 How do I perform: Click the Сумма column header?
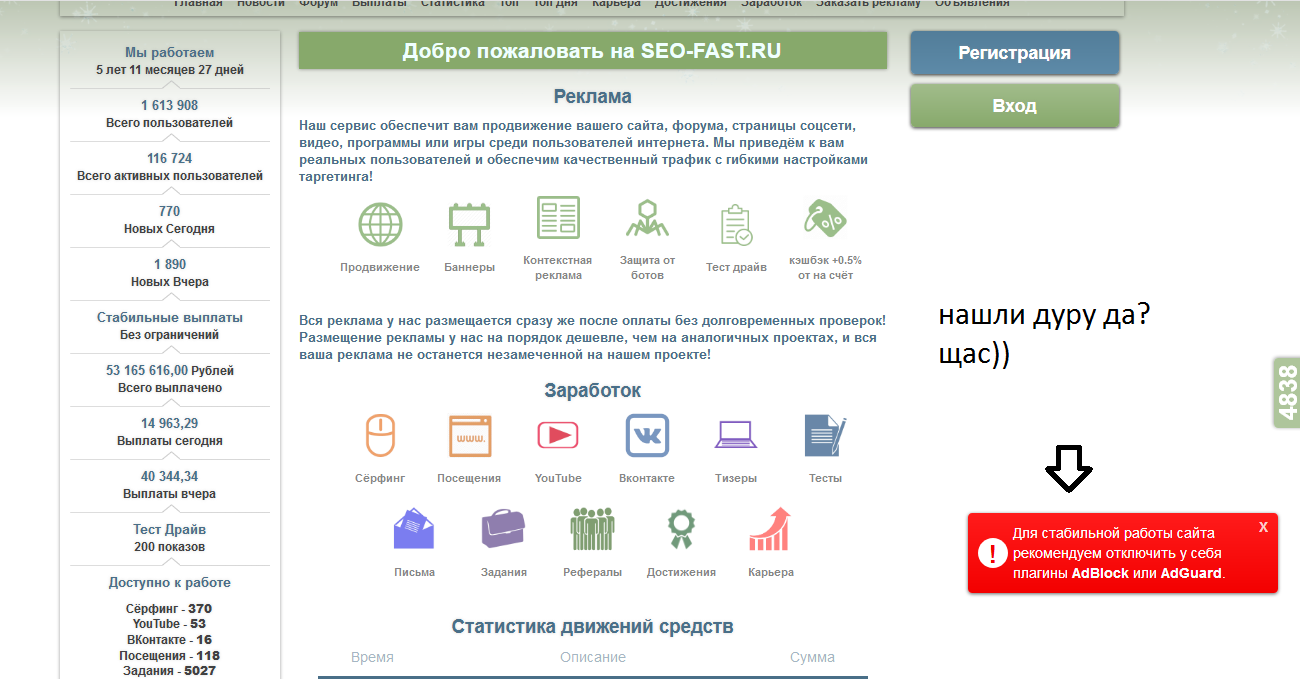812,657
